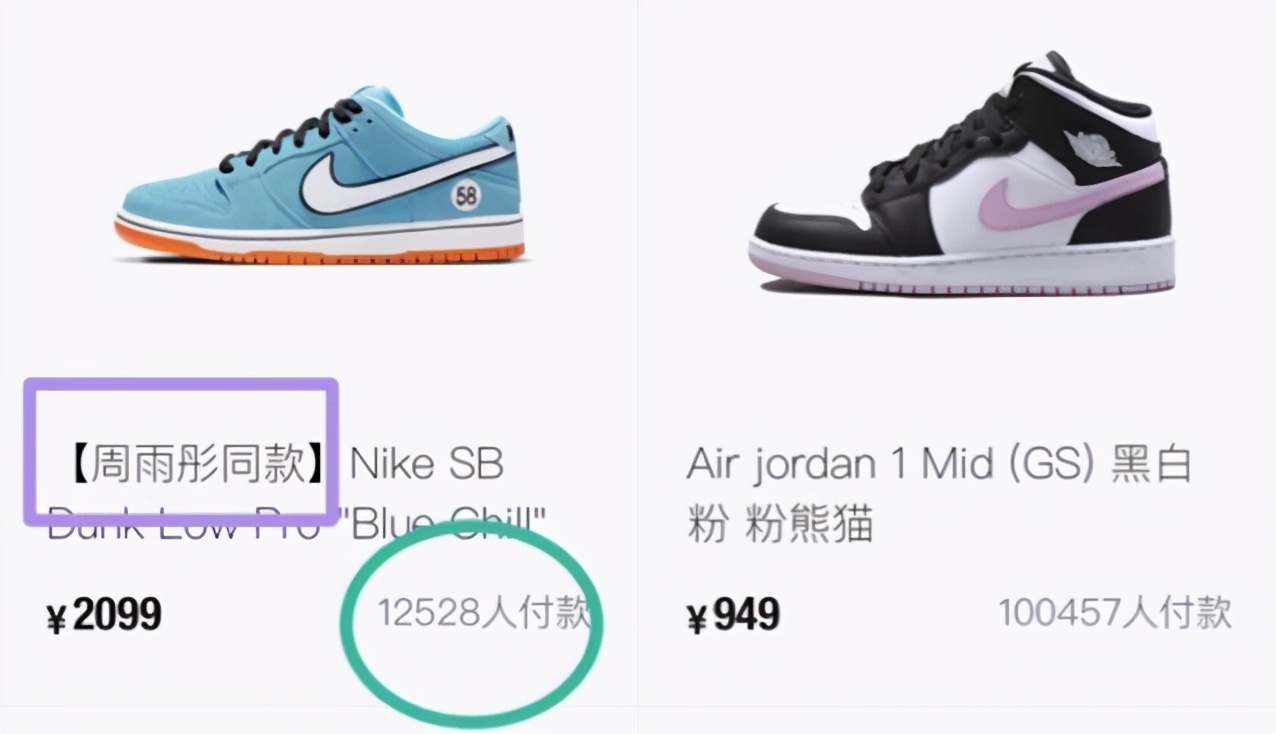Open the blue Nike SB Dunk product image

click(320, 174)
